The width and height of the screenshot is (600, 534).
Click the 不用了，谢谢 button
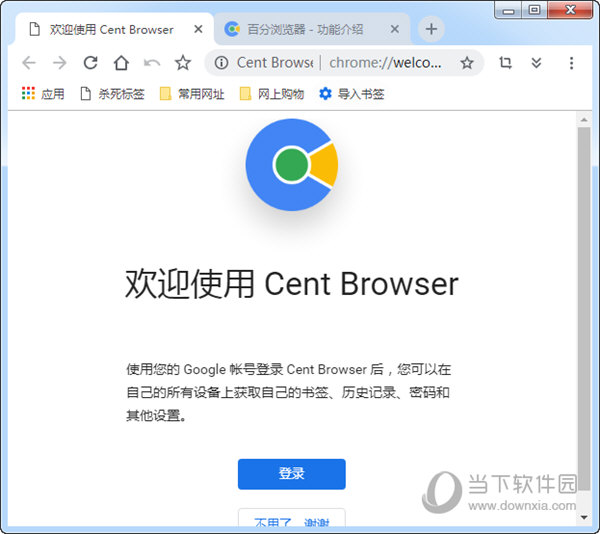[292, 520]
